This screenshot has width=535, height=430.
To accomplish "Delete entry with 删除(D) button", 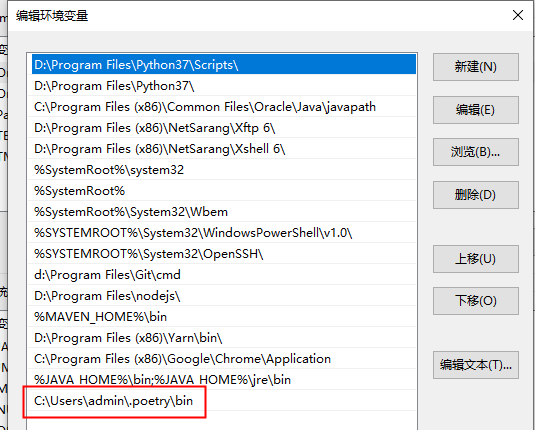I will [x=476, y=195].
